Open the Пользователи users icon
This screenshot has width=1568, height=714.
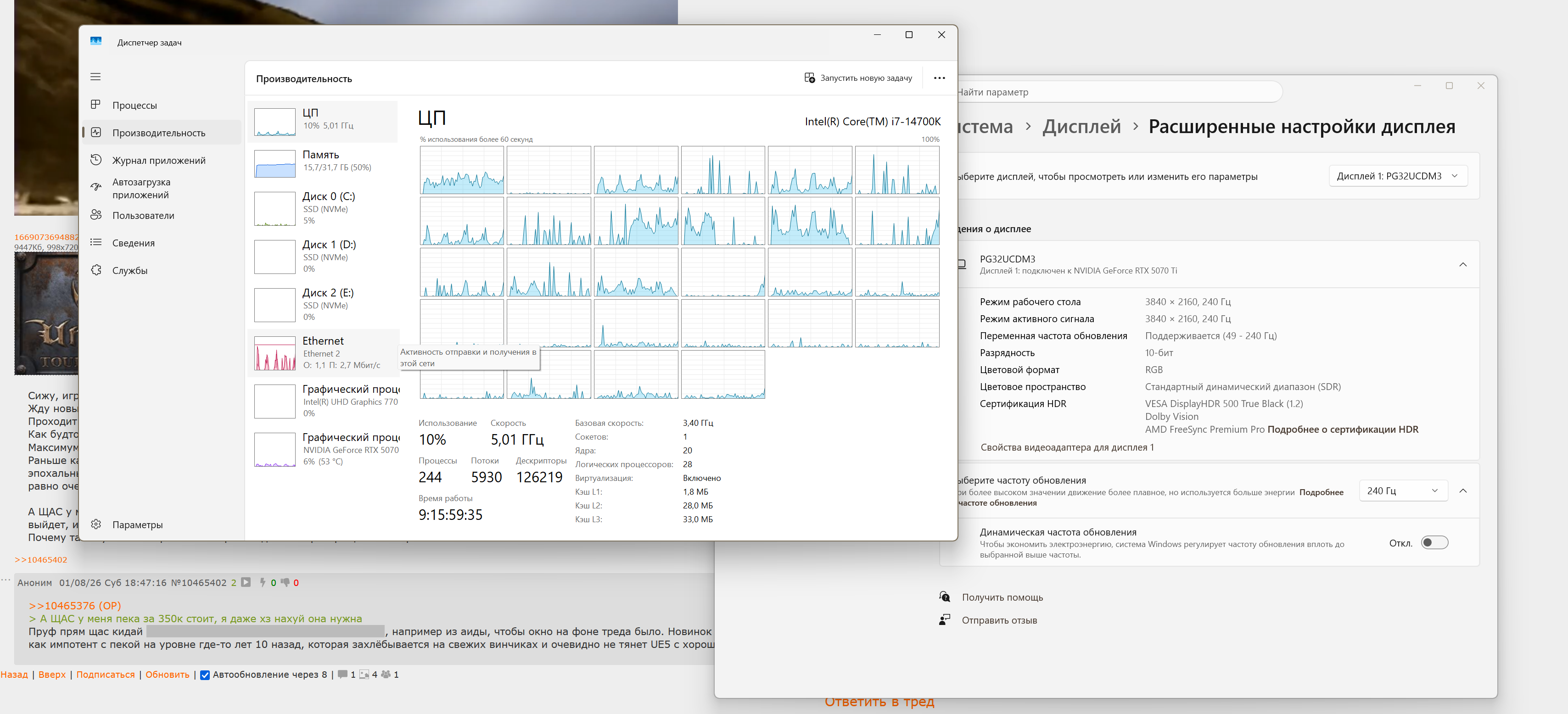point(95,215)
